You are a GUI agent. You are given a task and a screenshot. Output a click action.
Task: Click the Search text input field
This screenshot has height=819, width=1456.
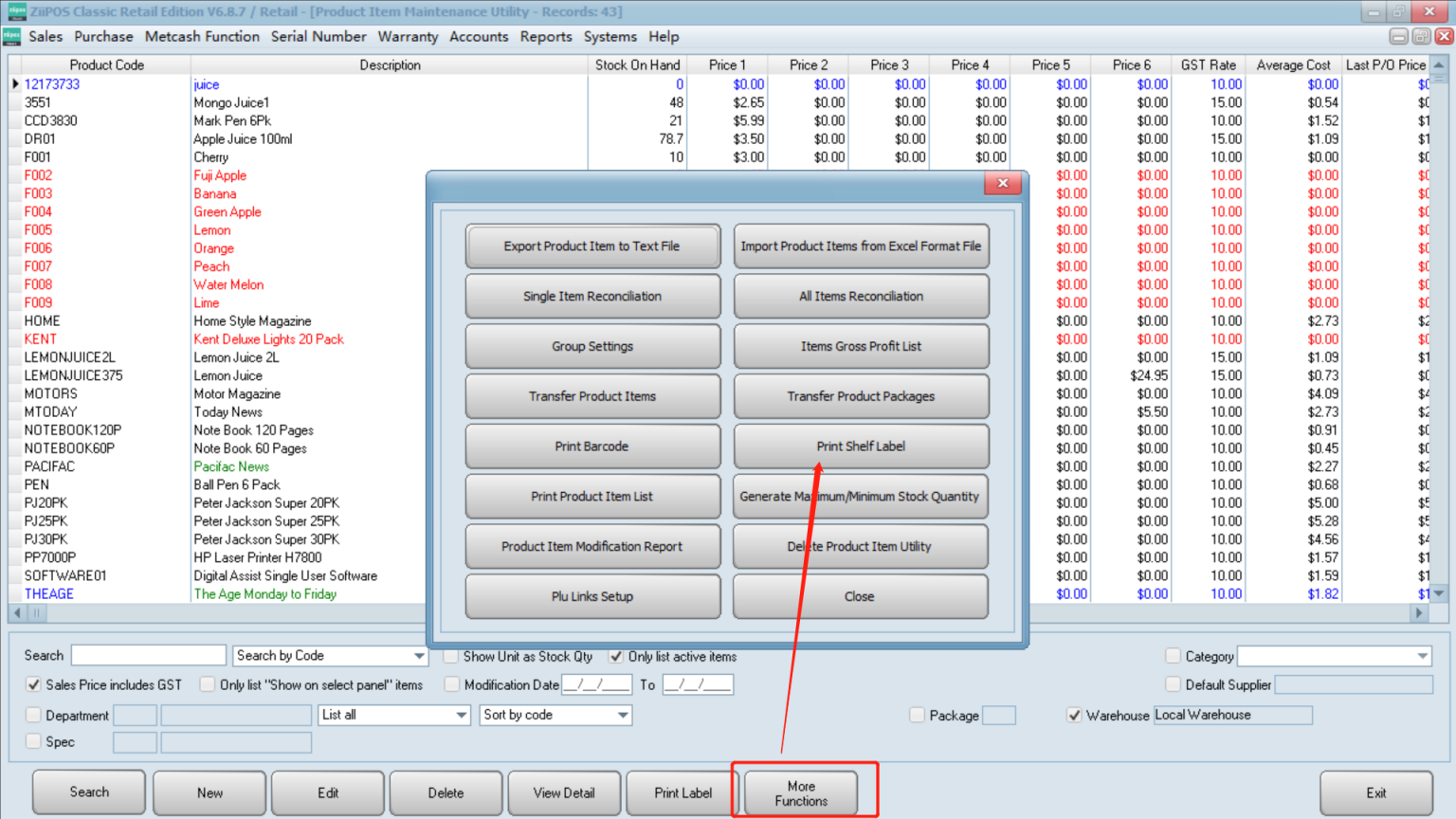(149, 656)
